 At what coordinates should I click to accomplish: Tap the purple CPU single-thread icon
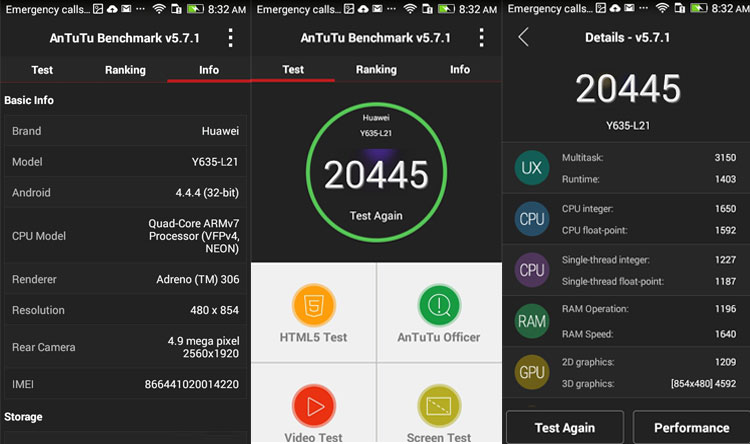531,270
